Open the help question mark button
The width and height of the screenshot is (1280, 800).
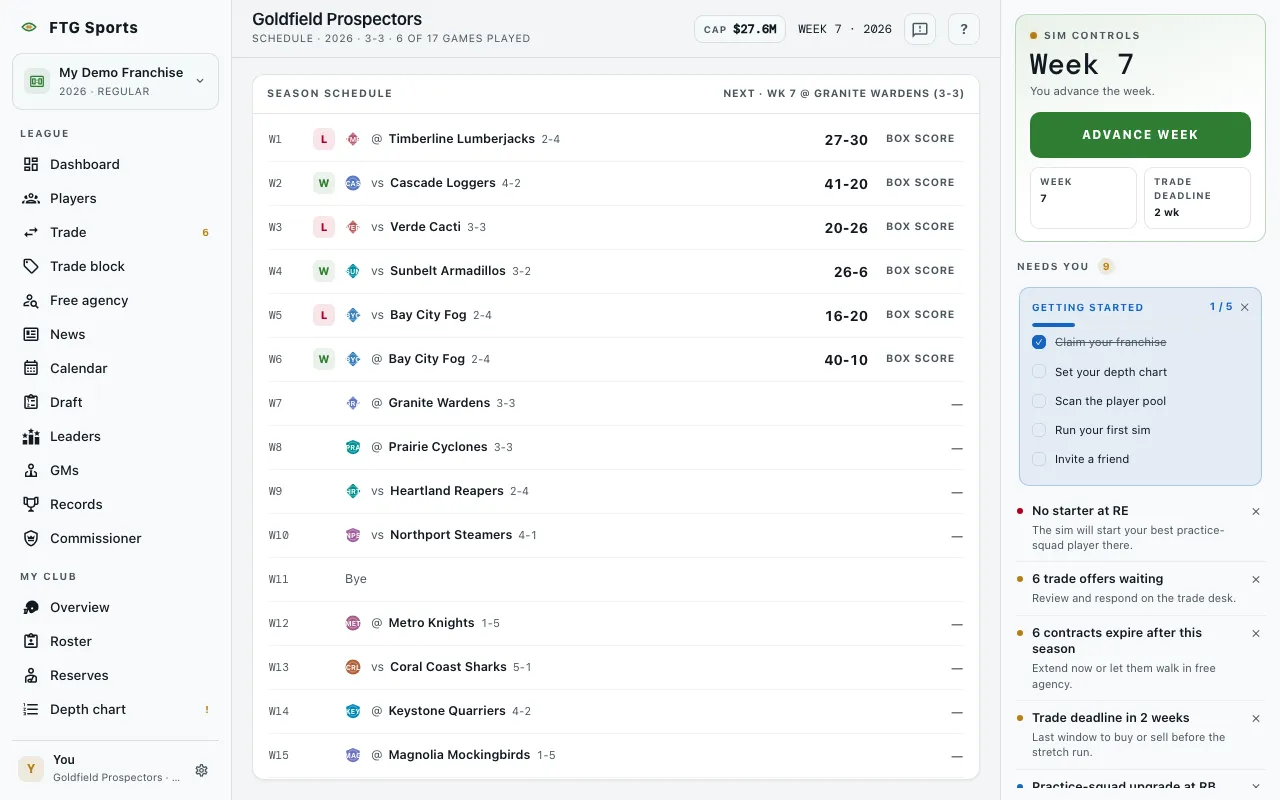click(x=963, y=29)
